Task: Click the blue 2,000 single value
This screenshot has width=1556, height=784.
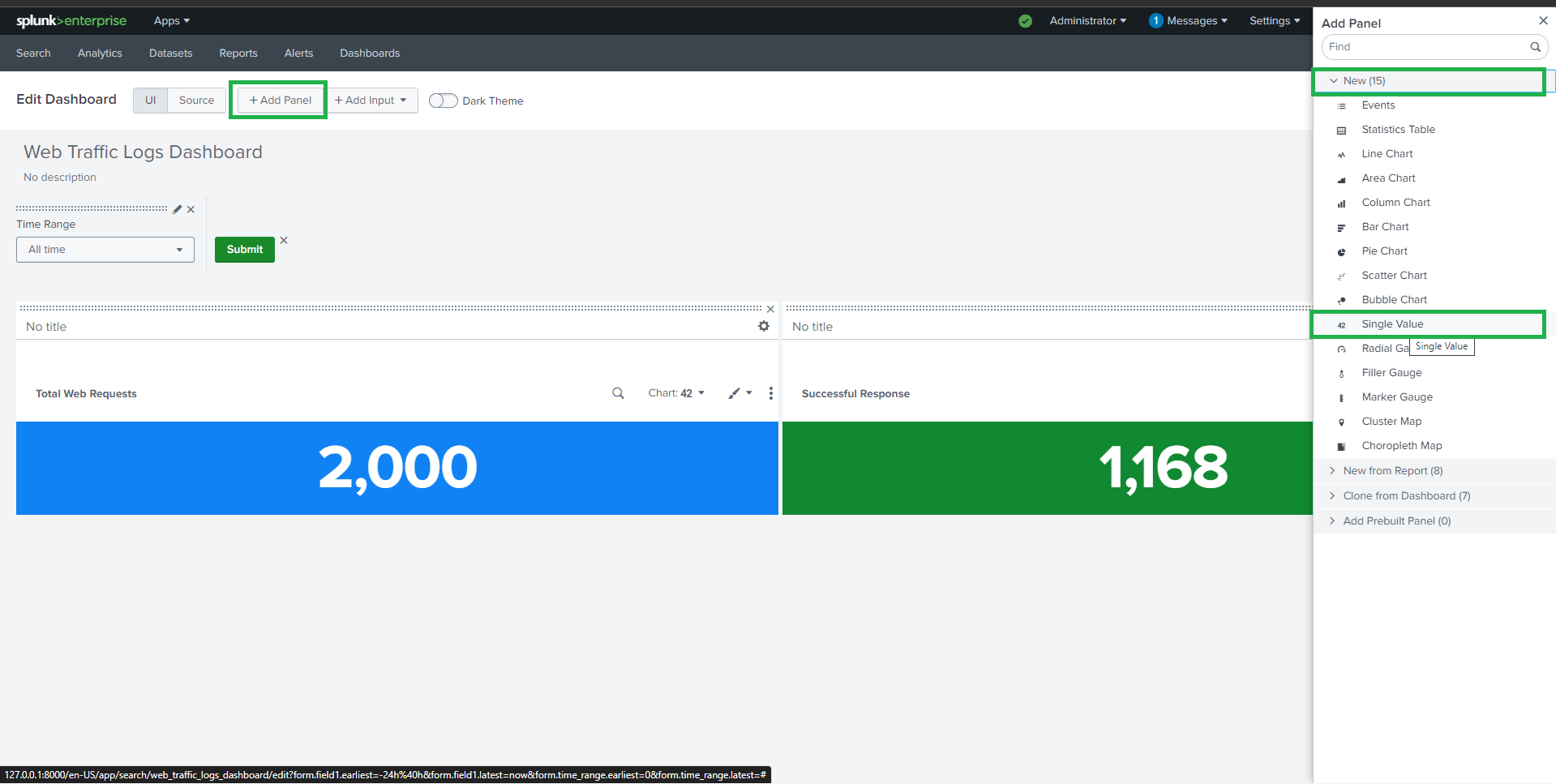Action: [397, 468]
